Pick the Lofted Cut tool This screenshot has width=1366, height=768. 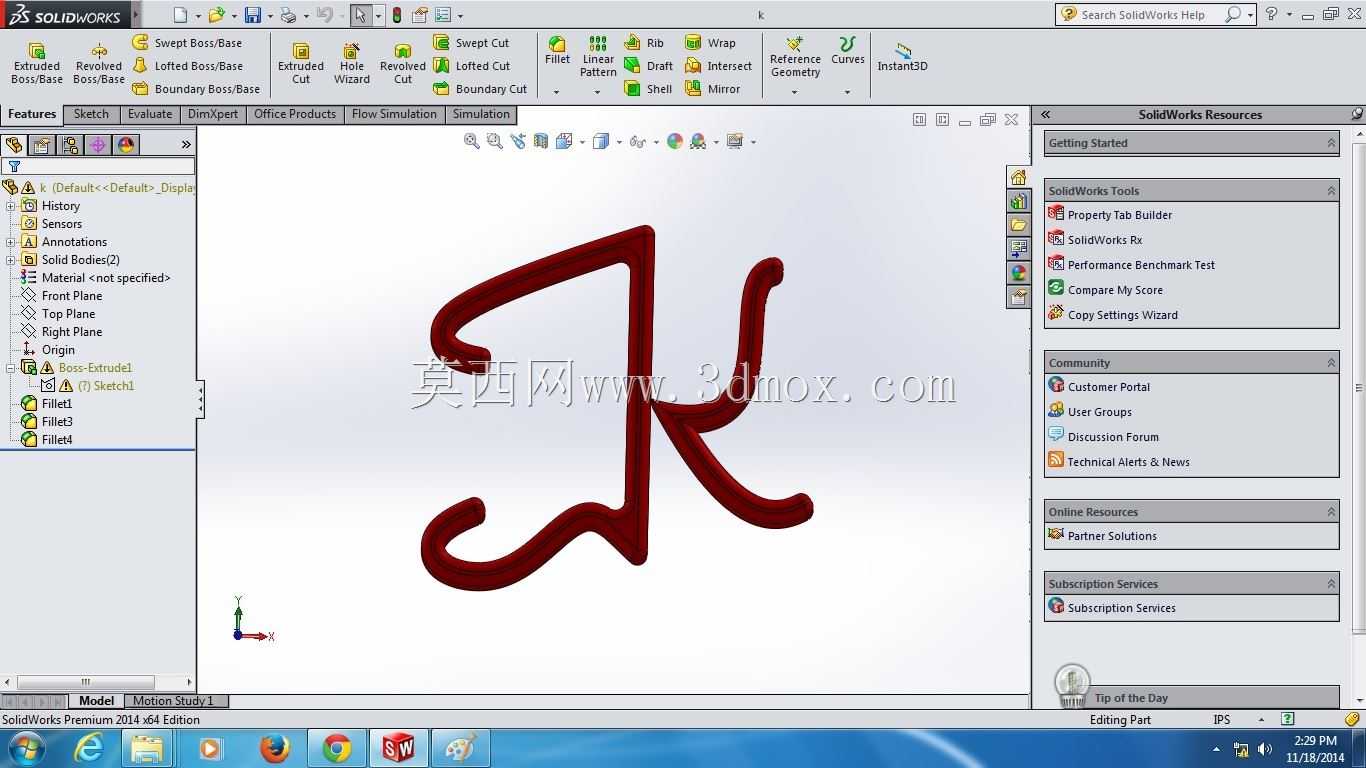coord(472,66)
